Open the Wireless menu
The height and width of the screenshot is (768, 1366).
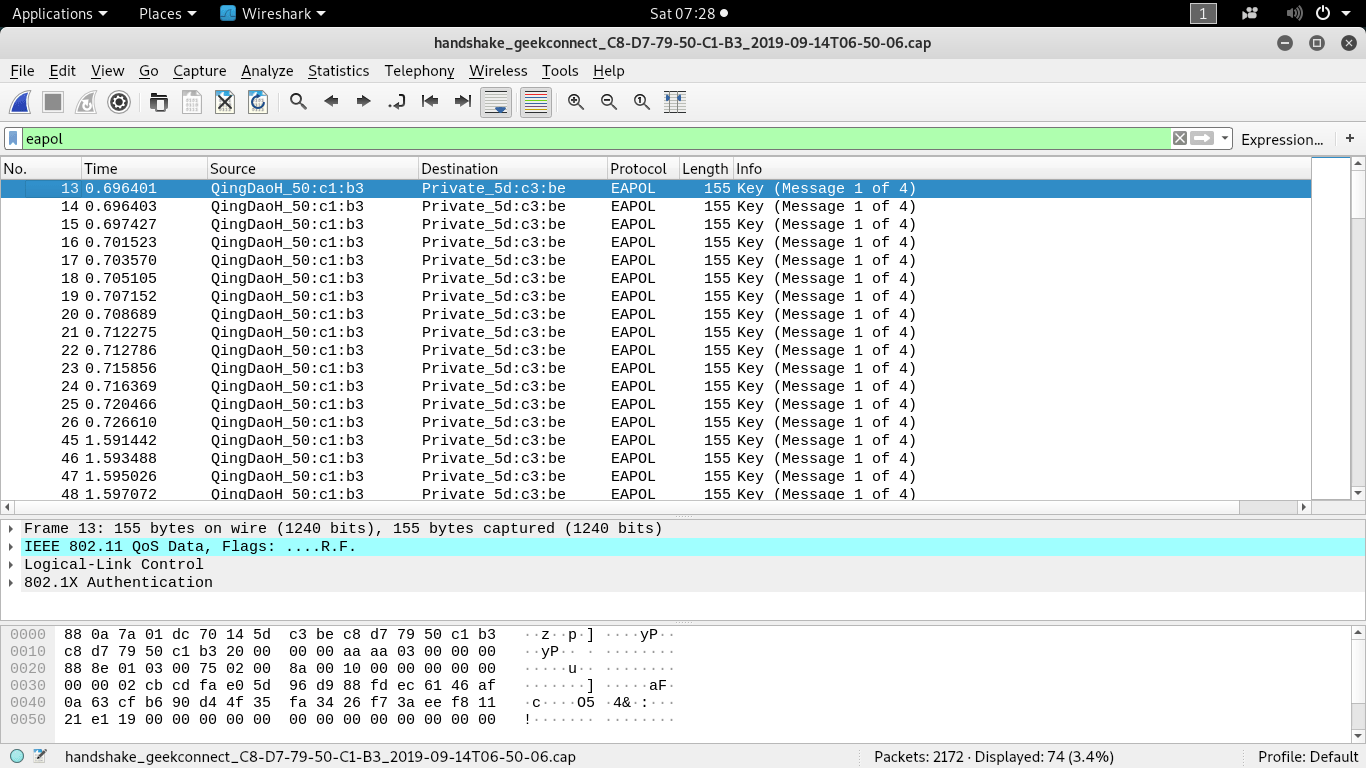498,71
